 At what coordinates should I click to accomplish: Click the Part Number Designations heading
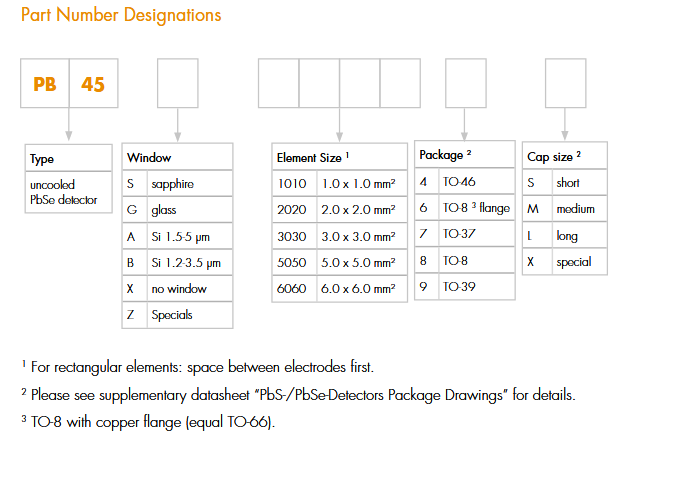(x=121, y=16)
